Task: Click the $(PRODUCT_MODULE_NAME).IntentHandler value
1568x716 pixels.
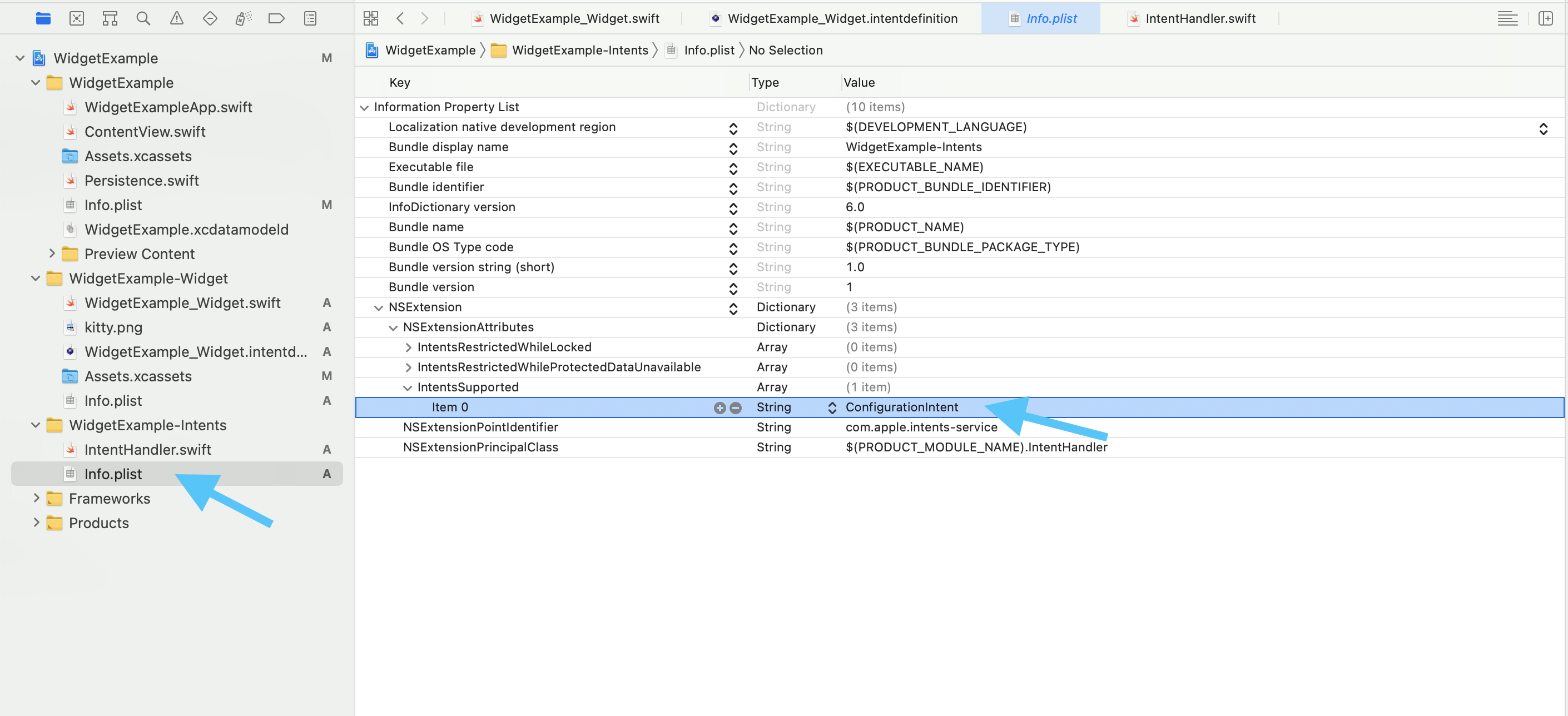Action: tap(976, 447)
